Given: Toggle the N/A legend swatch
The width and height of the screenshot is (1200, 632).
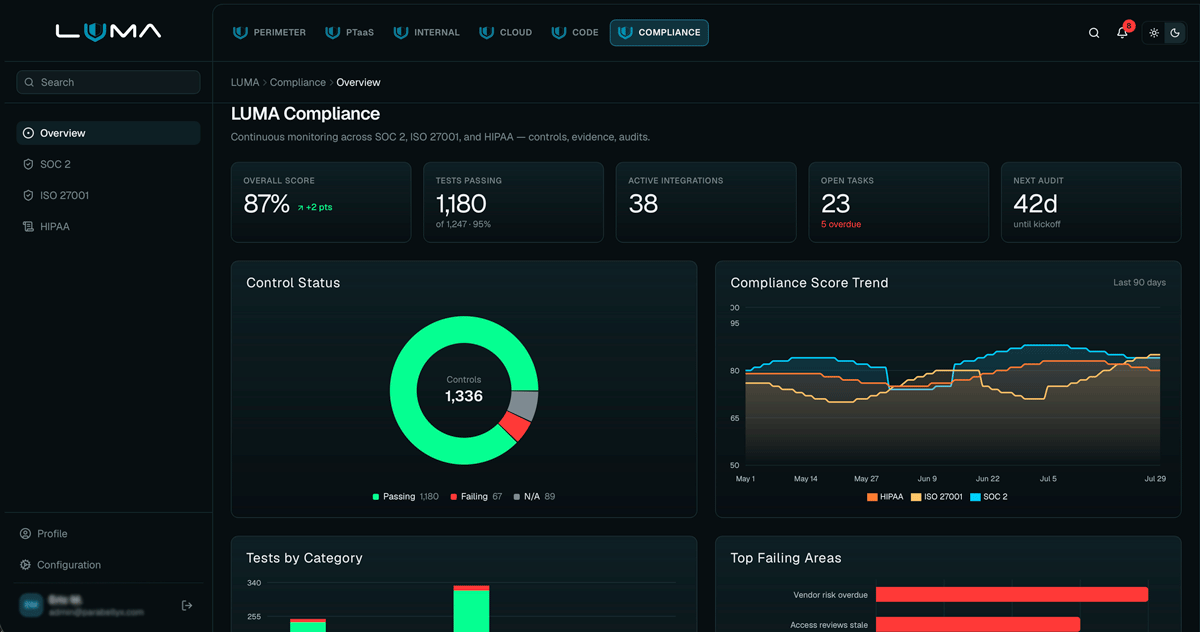Looking at the screenshot, I should pyautogui.click(x=516, y=496).
